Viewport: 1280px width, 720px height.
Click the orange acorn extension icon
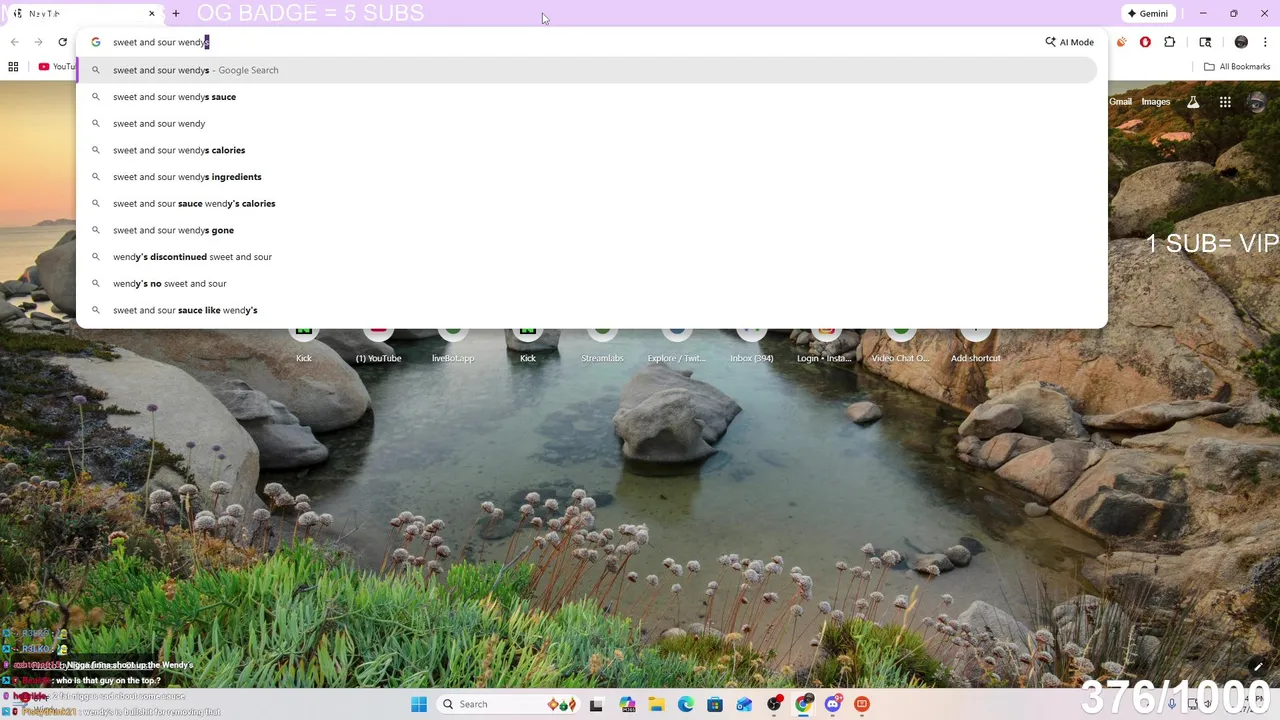click(1121, 42)
